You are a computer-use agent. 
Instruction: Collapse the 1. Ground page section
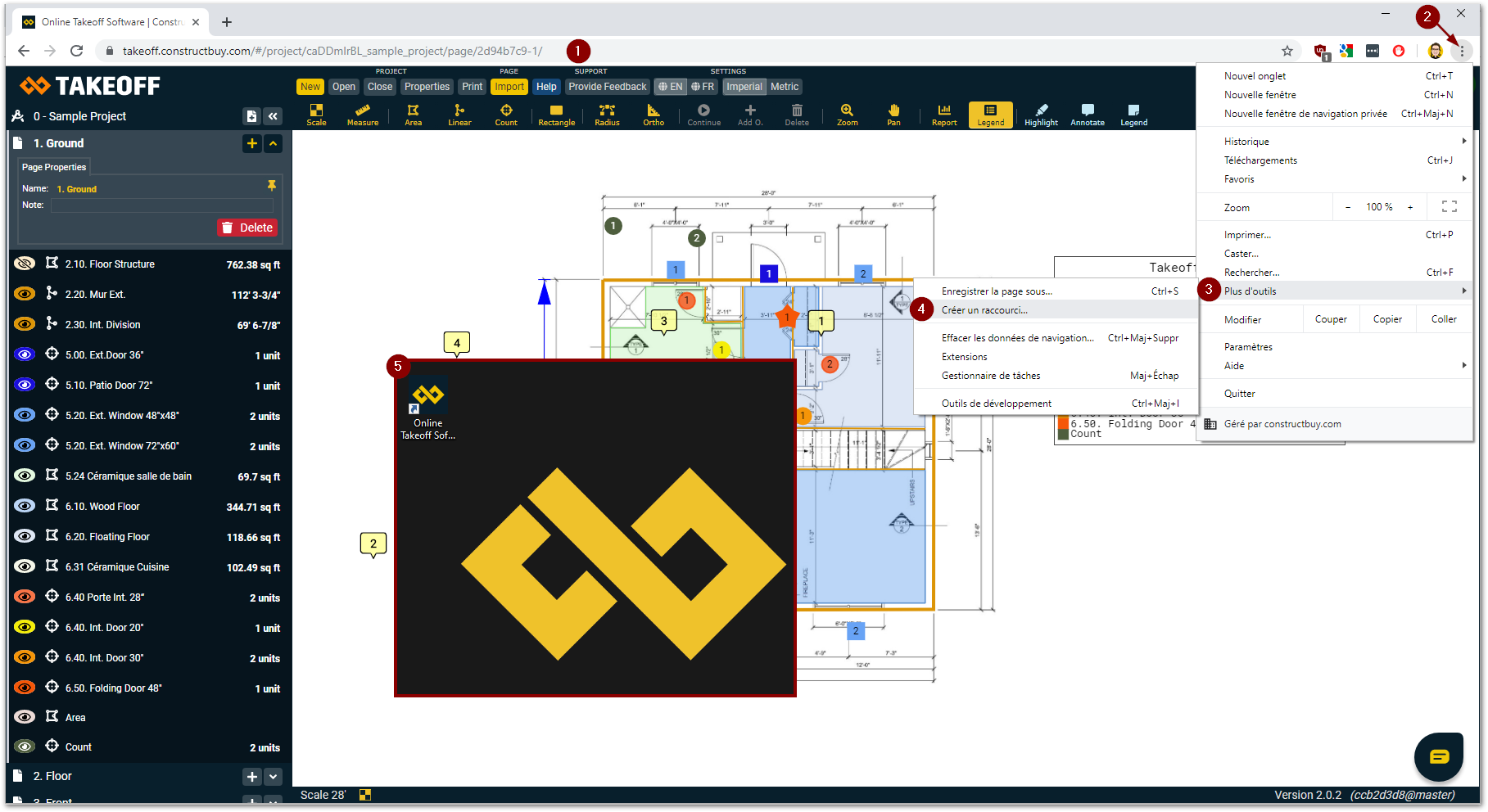coord(274,143)
